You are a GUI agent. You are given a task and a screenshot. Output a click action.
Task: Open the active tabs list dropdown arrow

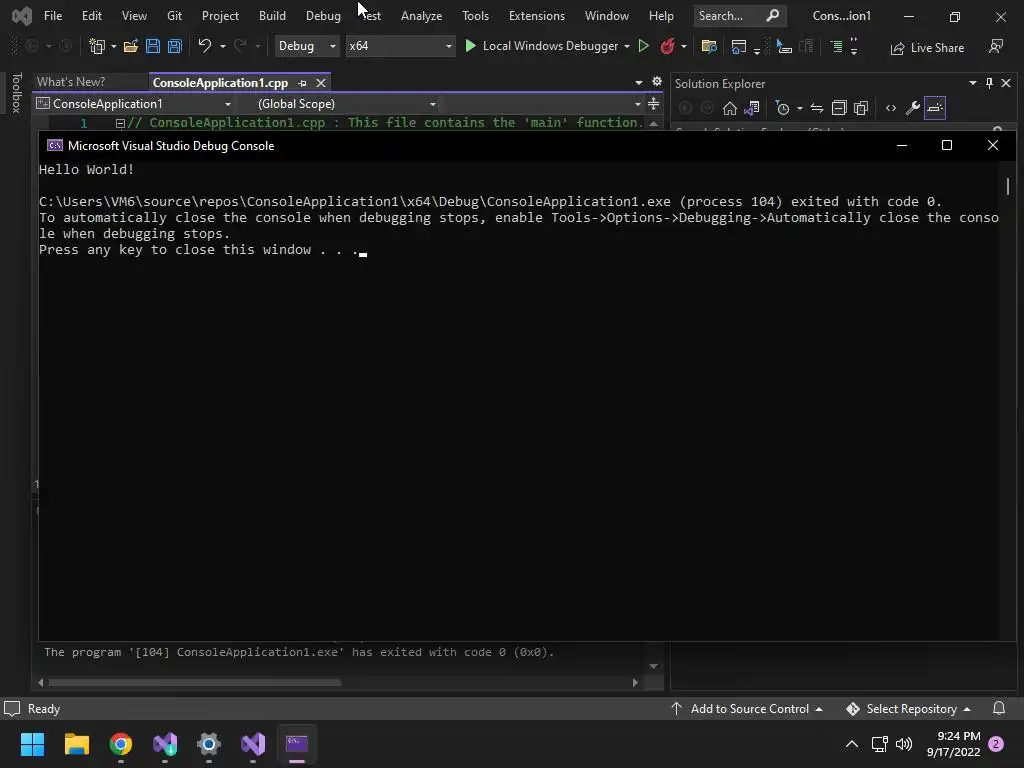[x=639, y=82]
